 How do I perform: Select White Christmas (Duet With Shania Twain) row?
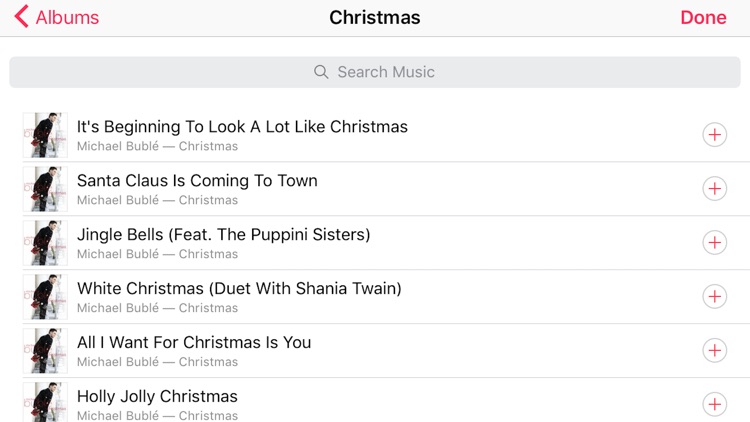(386, 297)
